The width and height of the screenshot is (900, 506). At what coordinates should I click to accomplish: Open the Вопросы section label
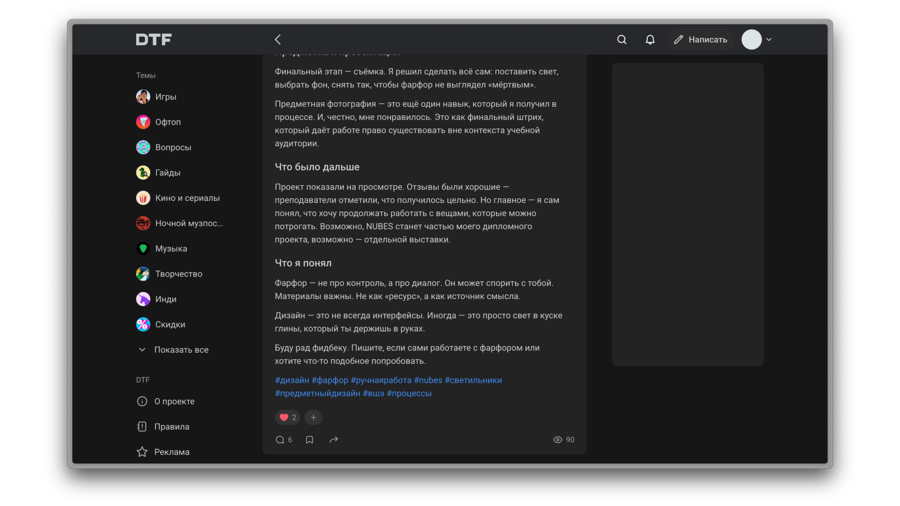173,147
